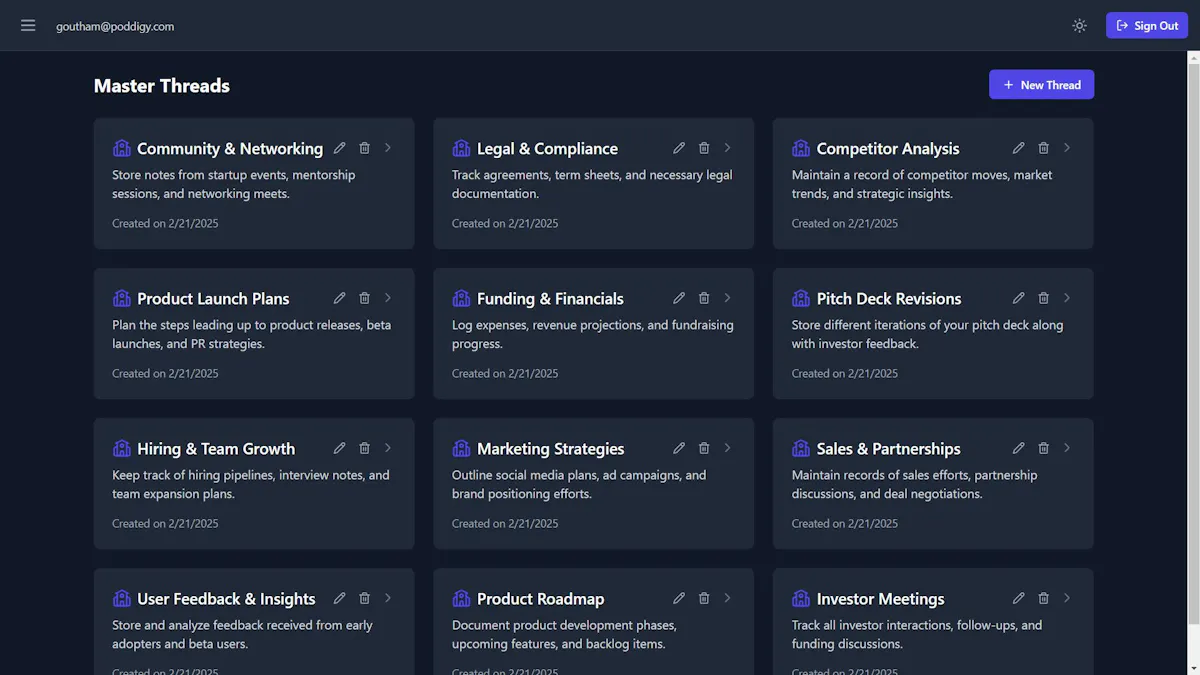Open Competitor Analysis via chevron arrow
The image size is (1200, 675).
(1067, 148)
